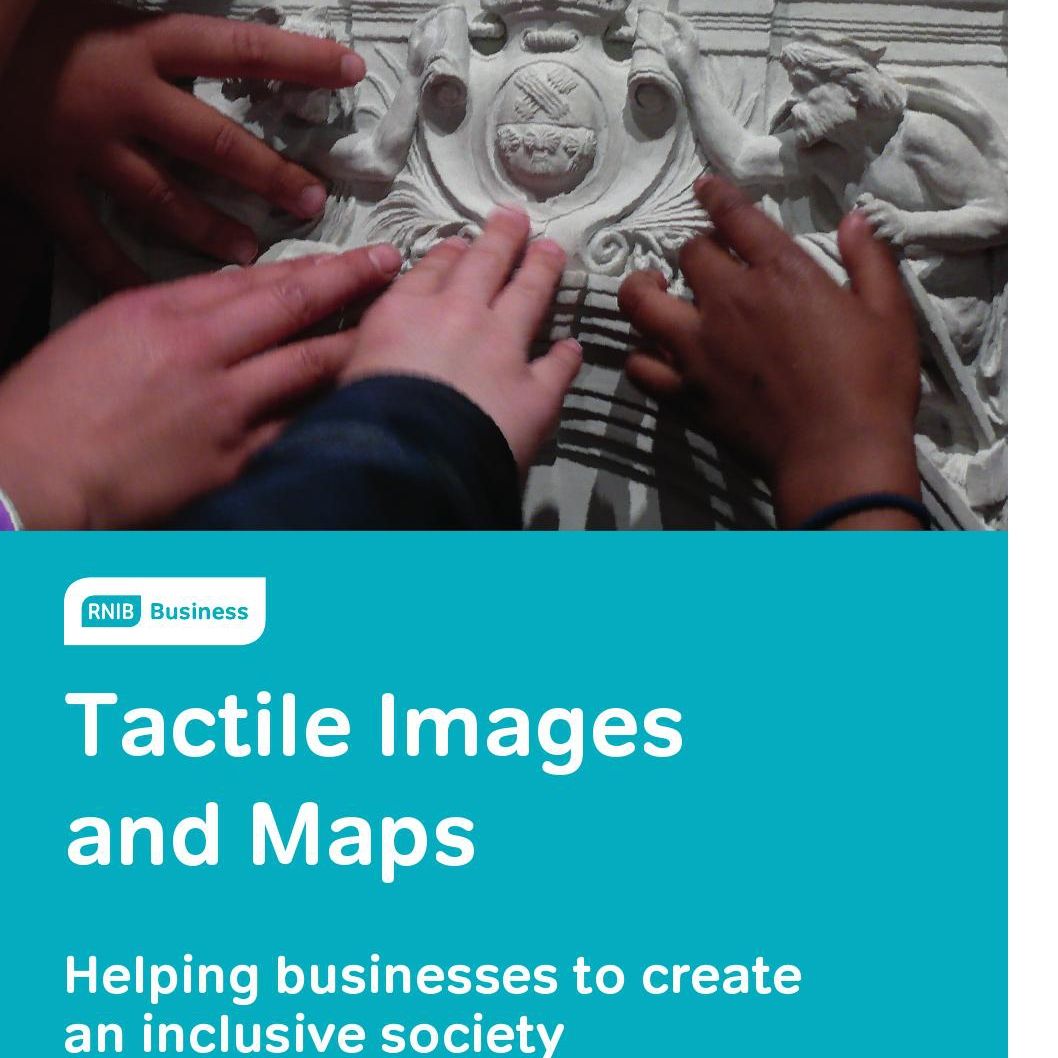
Task: Click the blue bracelet on the wrist
Action: pos(860,510)
